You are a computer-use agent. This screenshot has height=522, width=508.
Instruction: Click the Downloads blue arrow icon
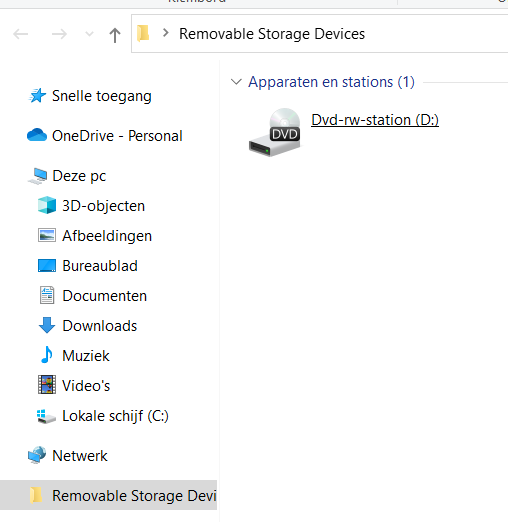coord(47,325)
